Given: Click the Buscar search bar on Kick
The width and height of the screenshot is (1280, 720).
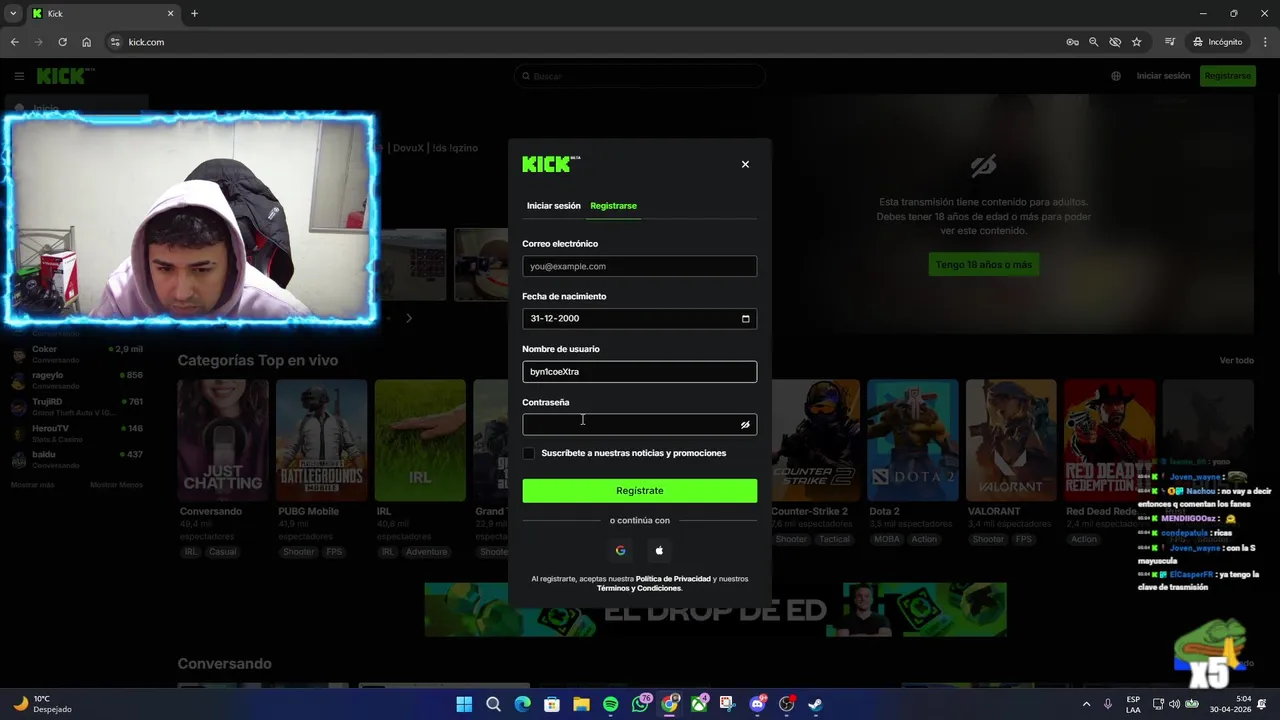Looking at the screenshot, I should click(639, 76).
